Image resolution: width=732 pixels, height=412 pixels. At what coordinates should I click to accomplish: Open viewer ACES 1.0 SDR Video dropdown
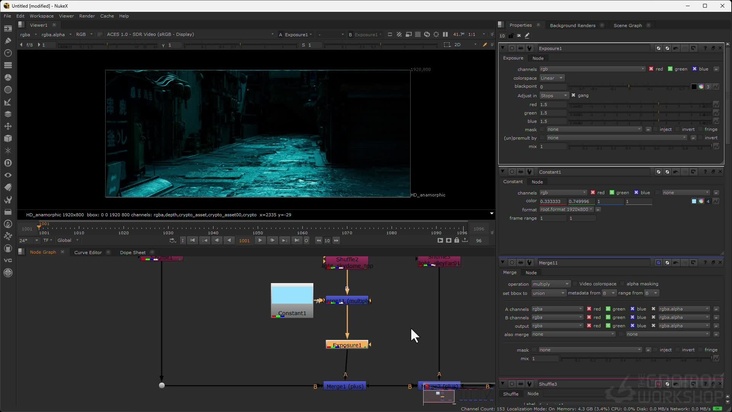190,34
